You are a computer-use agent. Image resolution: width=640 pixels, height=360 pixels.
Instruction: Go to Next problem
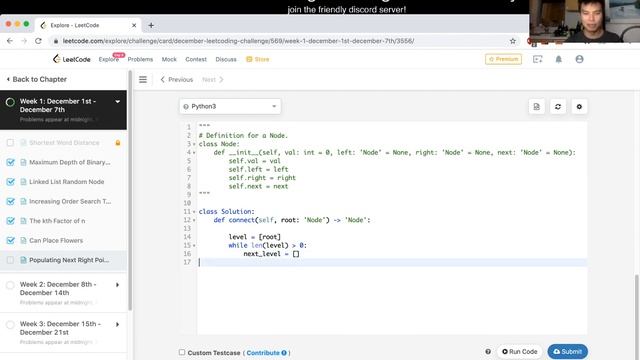click(x=213, y=80)
